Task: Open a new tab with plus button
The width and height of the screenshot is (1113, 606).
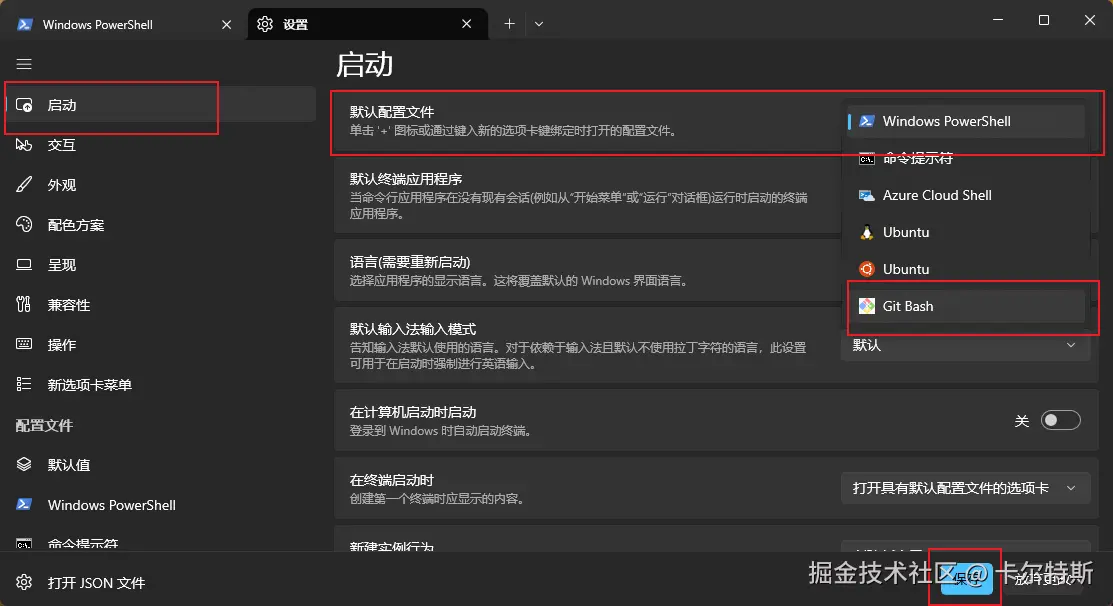Action: [x=509, y=24]
